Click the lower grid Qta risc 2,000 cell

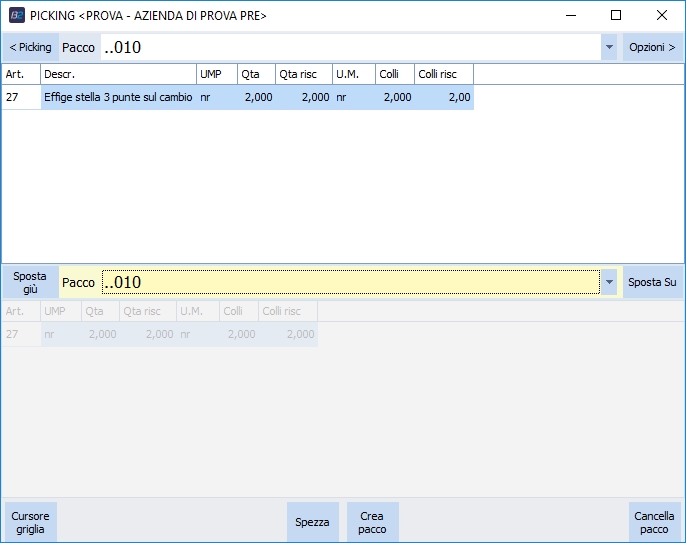(x=148, y=334)
